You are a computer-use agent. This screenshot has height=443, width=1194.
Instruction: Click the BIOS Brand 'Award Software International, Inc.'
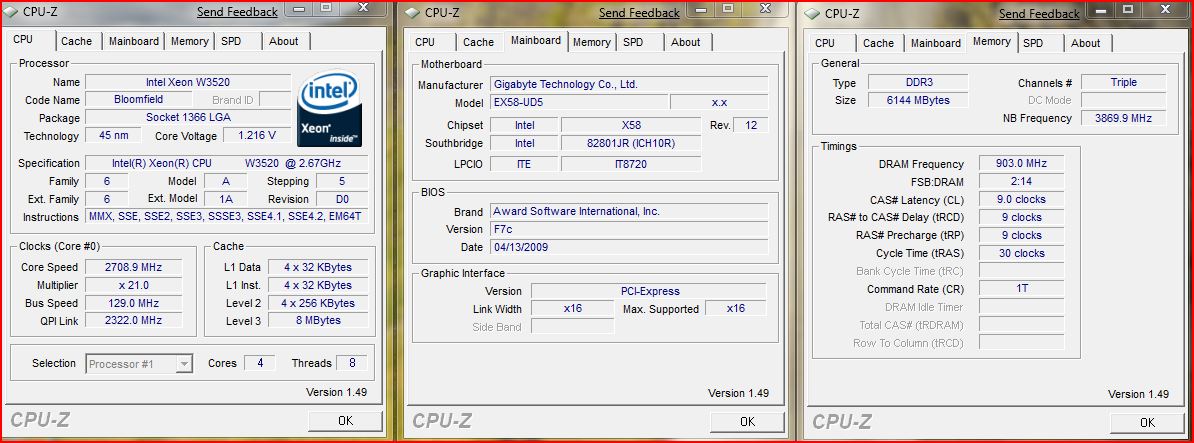(629, 211)
